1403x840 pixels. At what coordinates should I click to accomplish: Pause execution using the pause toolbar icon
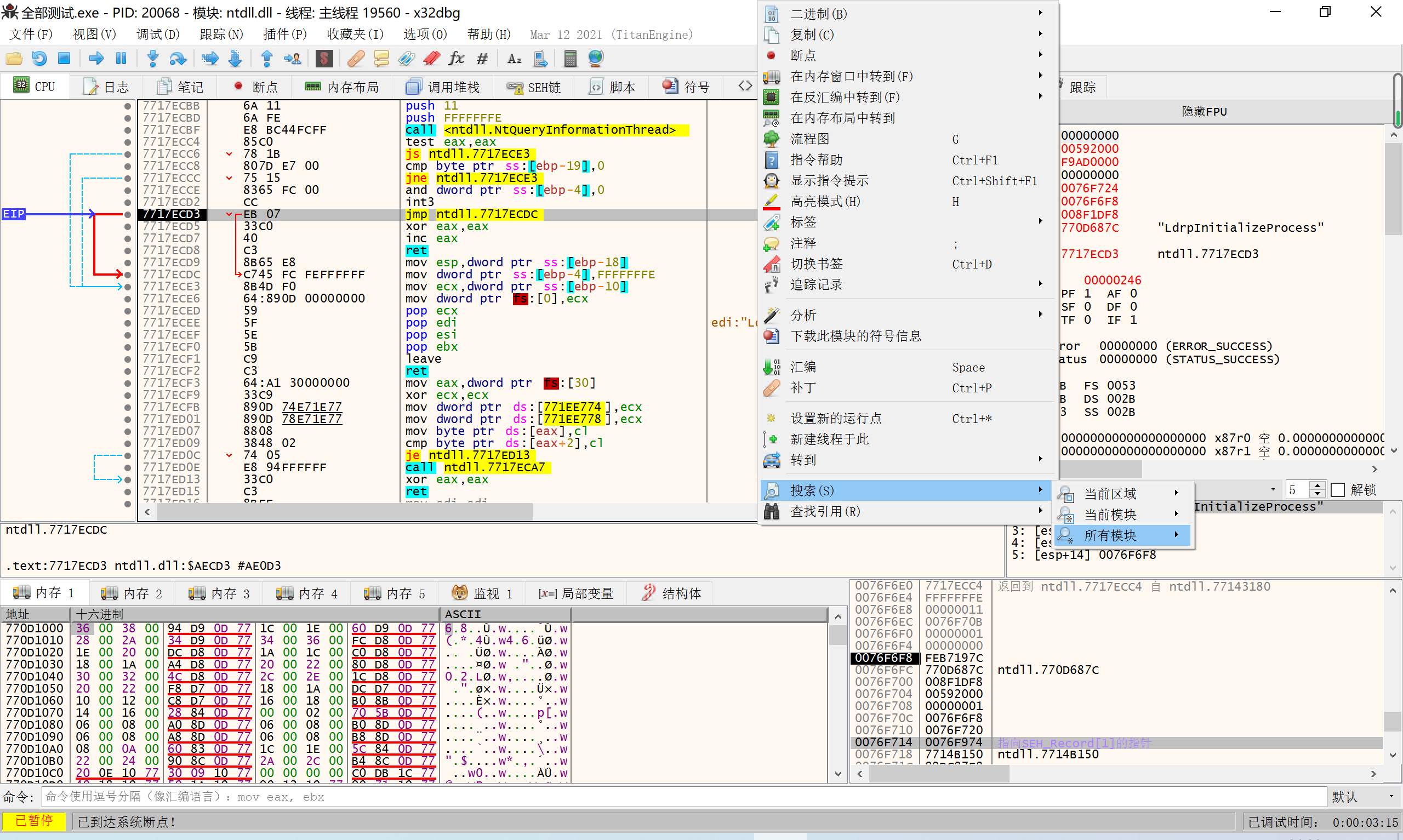pyautogui.click(x=121, y=58)
